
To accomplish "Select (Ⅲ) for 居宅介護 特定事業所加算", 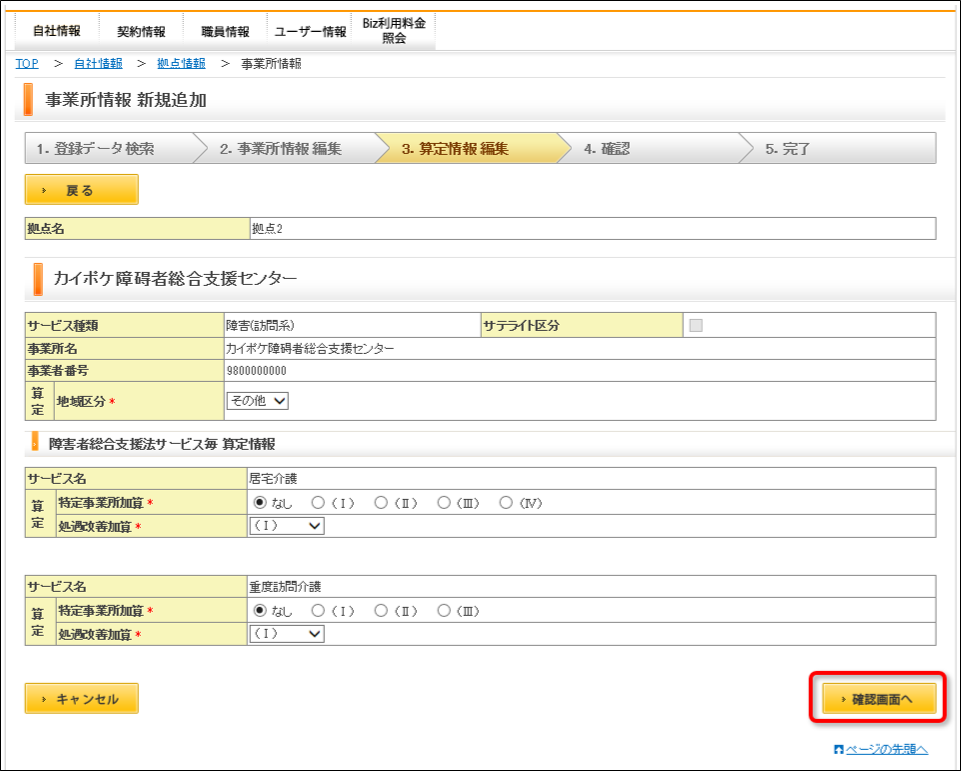I will [444, 503].
